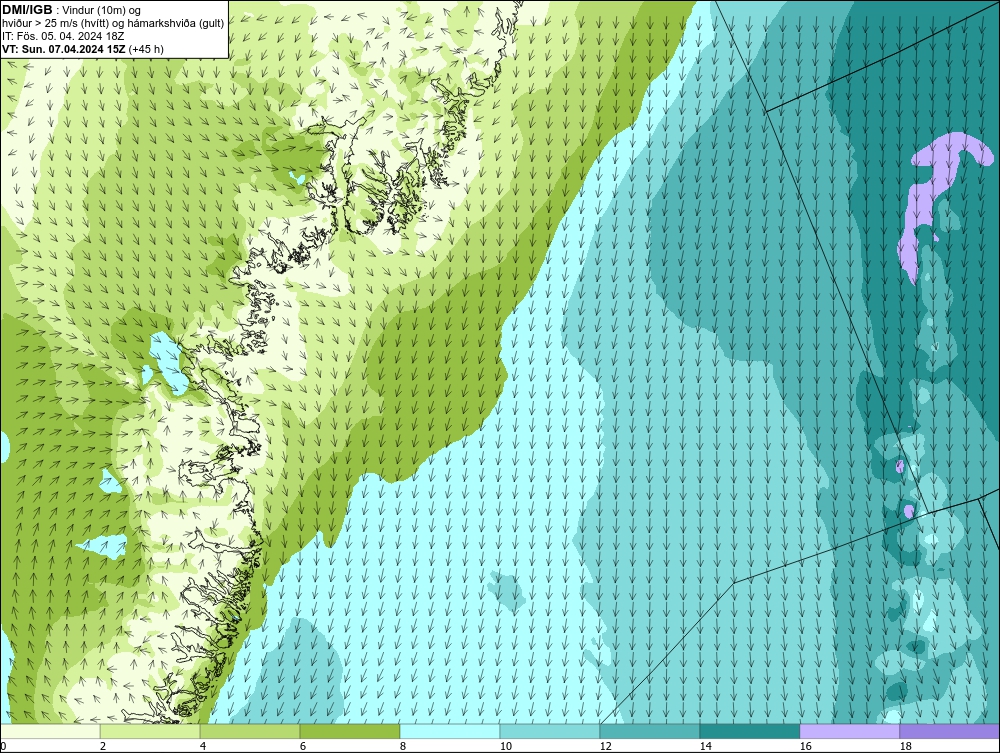Screen dimensions: 1000x753
Task: Click the legend value label 16
Action: point(805,747)
